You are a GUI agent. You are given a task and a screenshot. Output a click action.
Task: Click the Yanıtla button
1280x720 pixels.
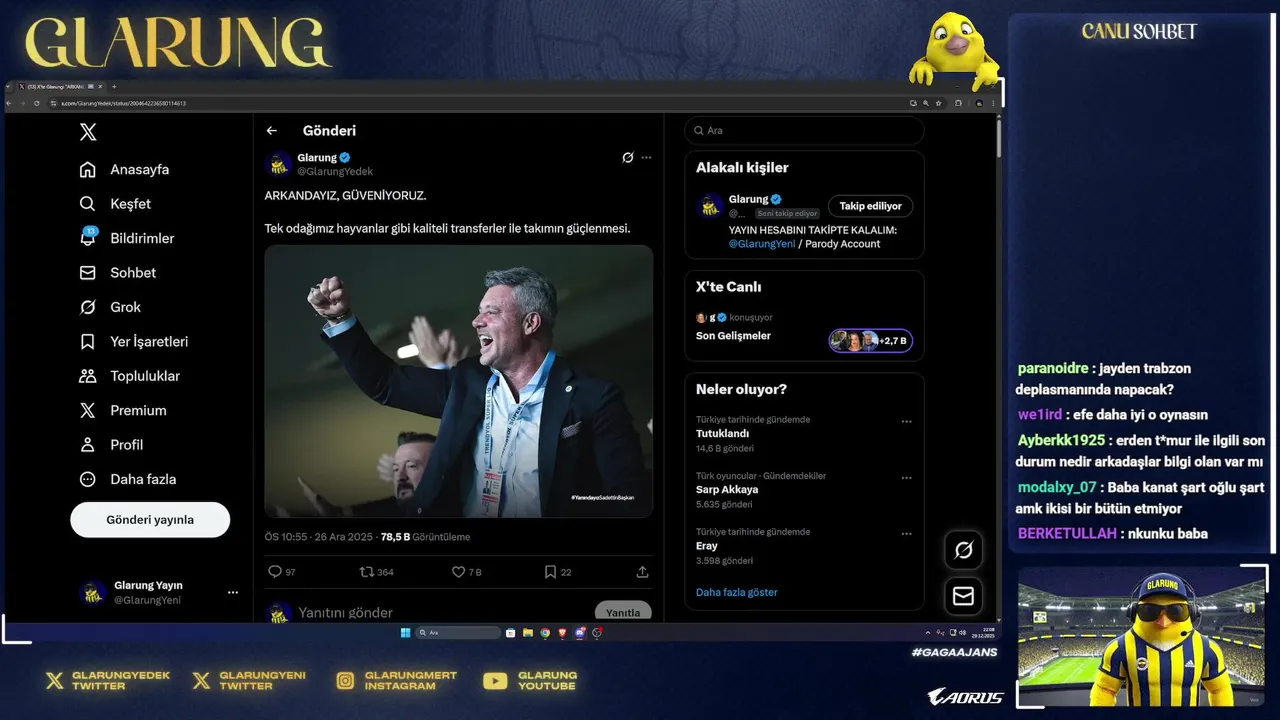point(623,612)
